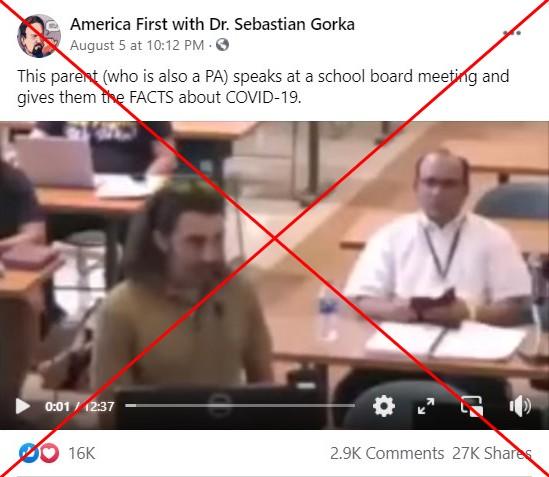Expand video to fullscreen

click(x=426, y=406)
